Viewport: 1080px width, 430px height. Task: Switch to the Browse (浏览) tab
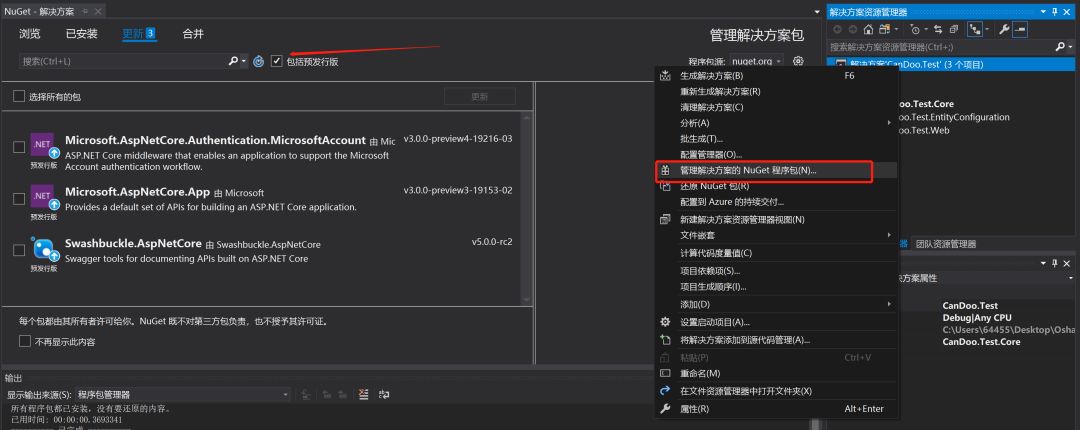[x=30, y=34]
